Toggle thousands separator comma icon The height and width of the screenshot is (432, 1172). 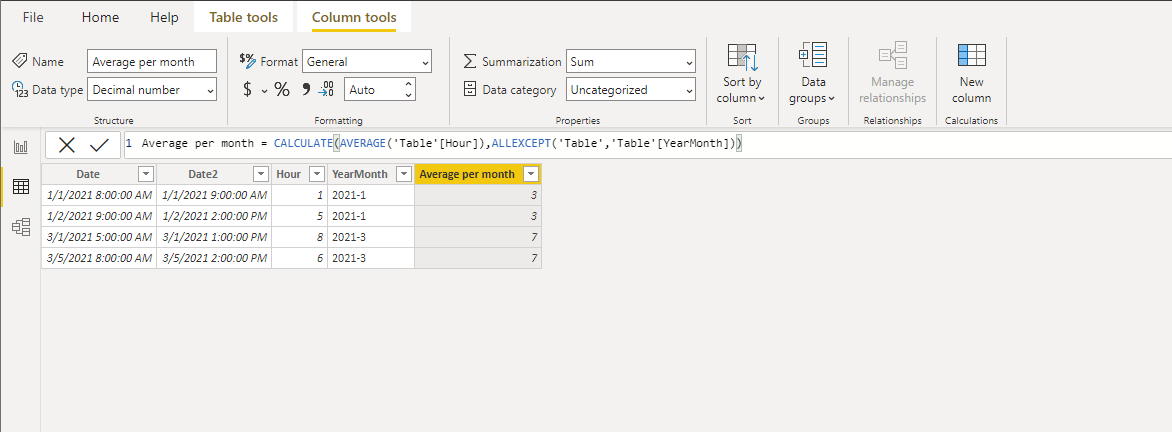305,90
